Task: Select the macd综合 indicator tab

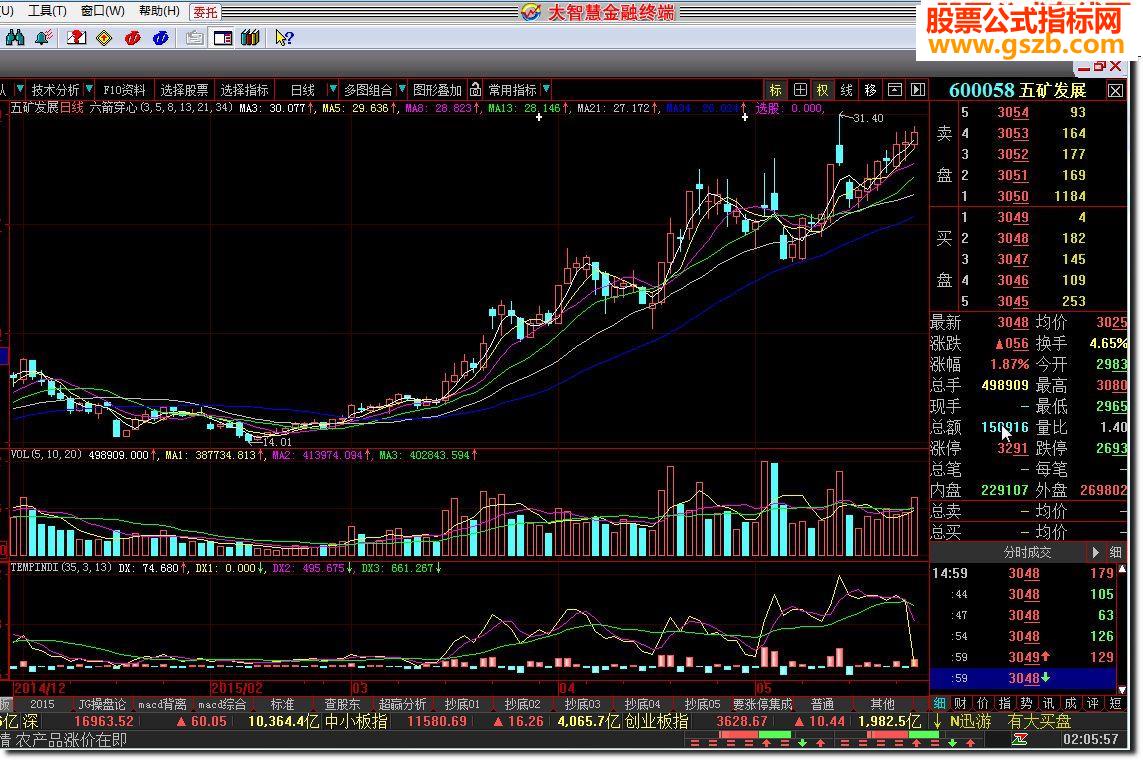Action: pyautogui.click(x=222, y=704)
